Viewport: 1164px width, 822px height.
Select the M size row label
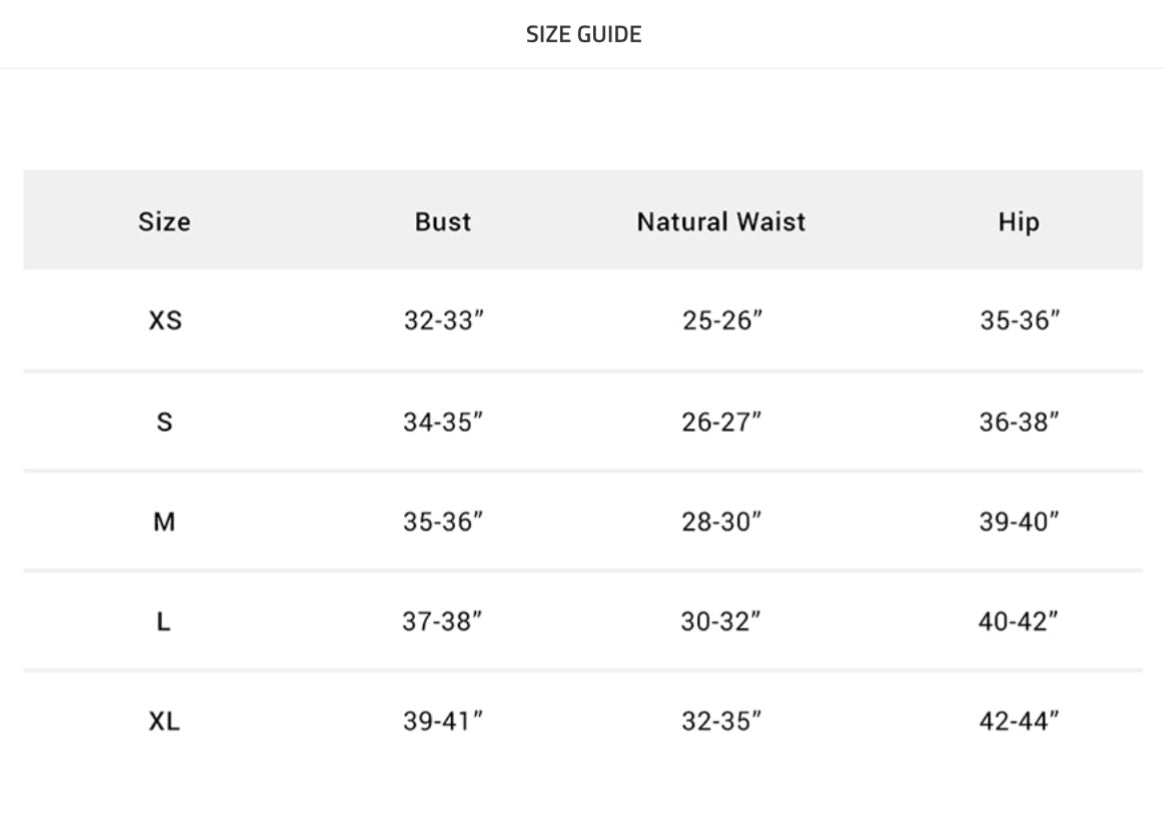pyautogui.click(x=164, y=521)
